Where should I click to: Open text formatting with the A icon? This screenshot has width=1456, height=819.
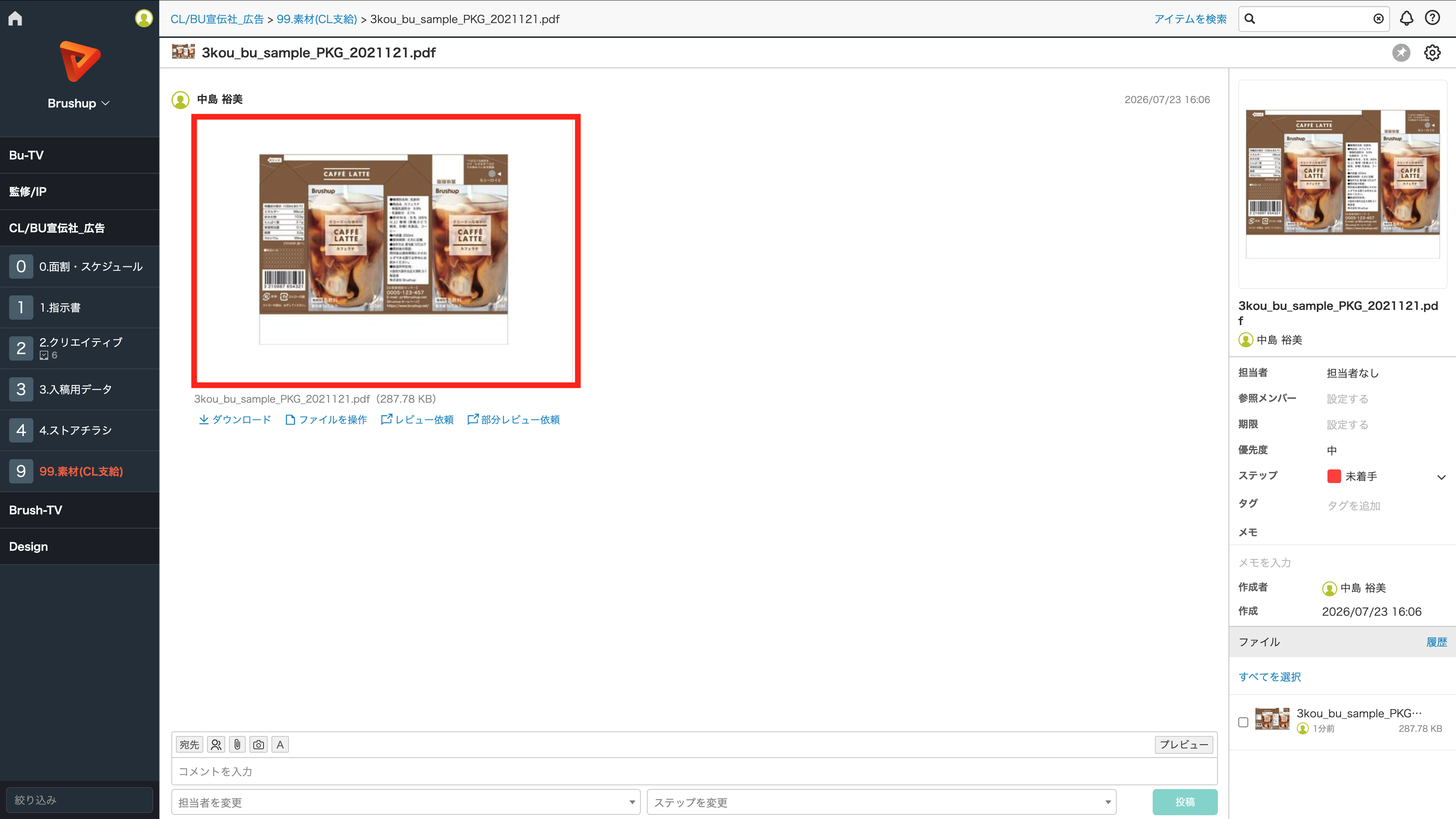[x=280, y=744]
